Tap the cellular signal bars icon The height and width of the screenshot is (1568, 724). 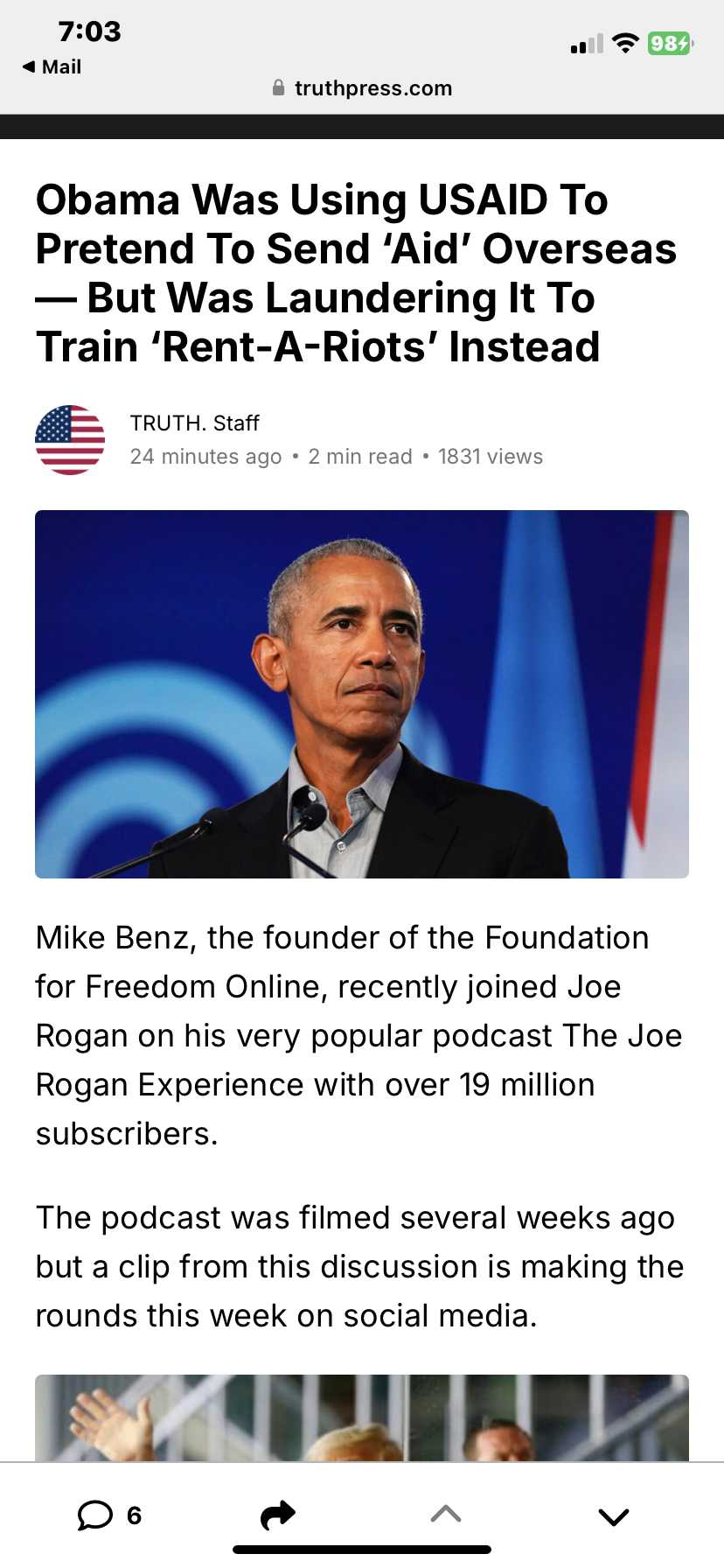(587, 44)
